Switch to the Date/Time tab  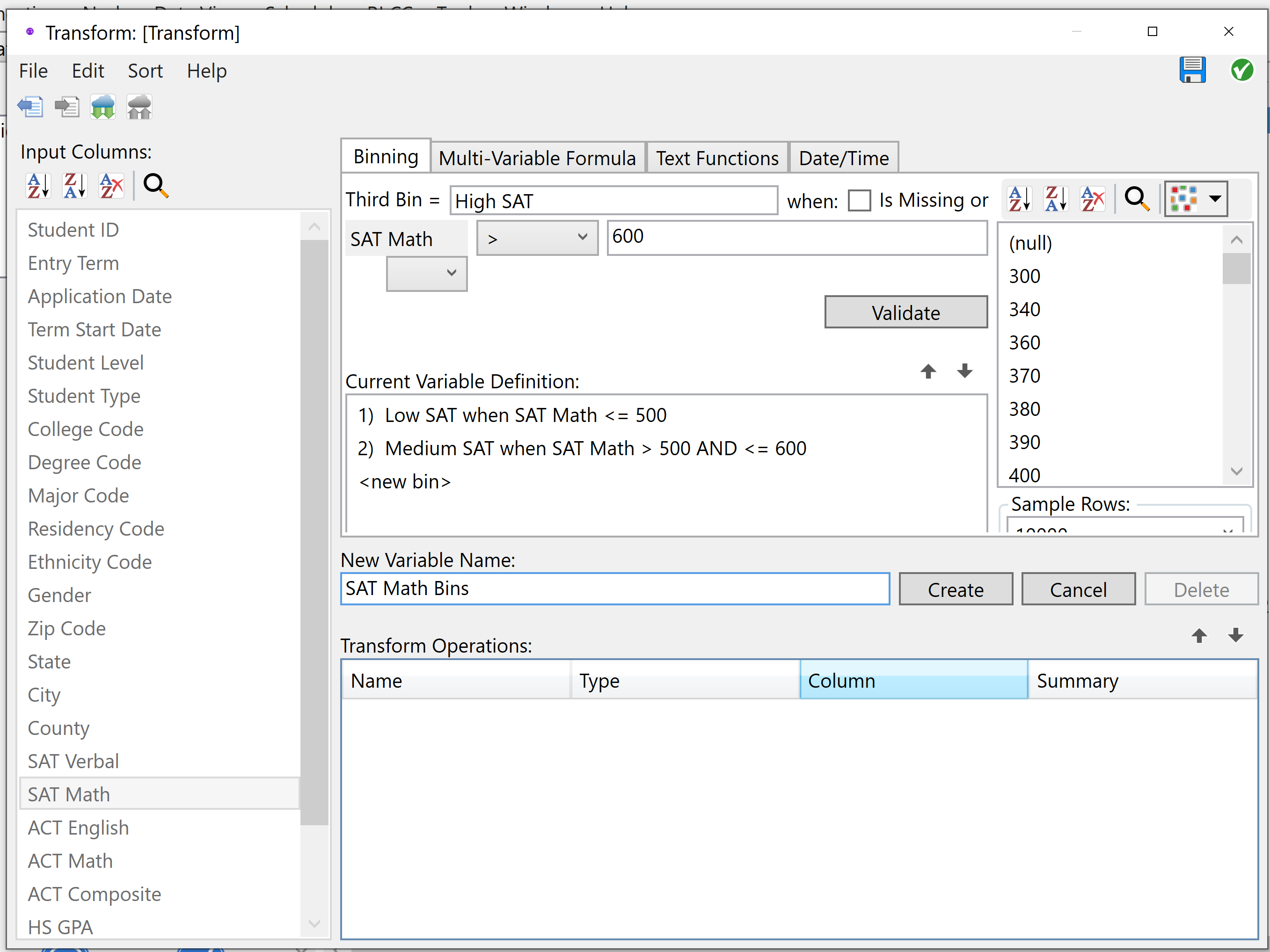844,158
